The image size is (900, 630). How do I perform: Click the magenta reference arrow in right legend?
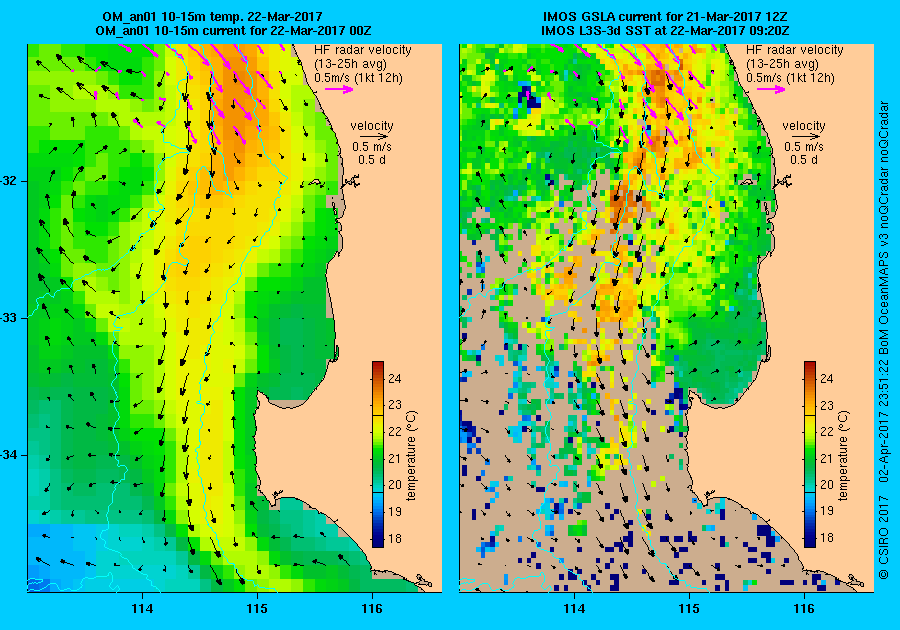point(771,89)
